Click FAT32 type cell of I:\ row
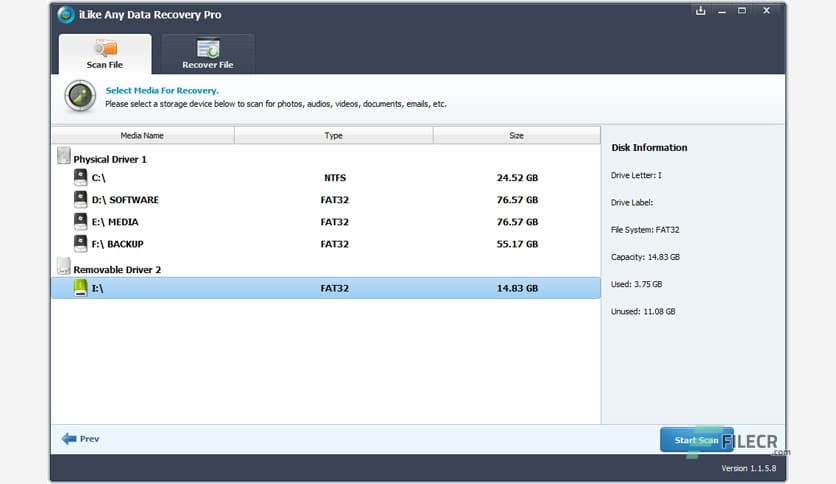This screenshot has width=836, height=484. point(335,288)
